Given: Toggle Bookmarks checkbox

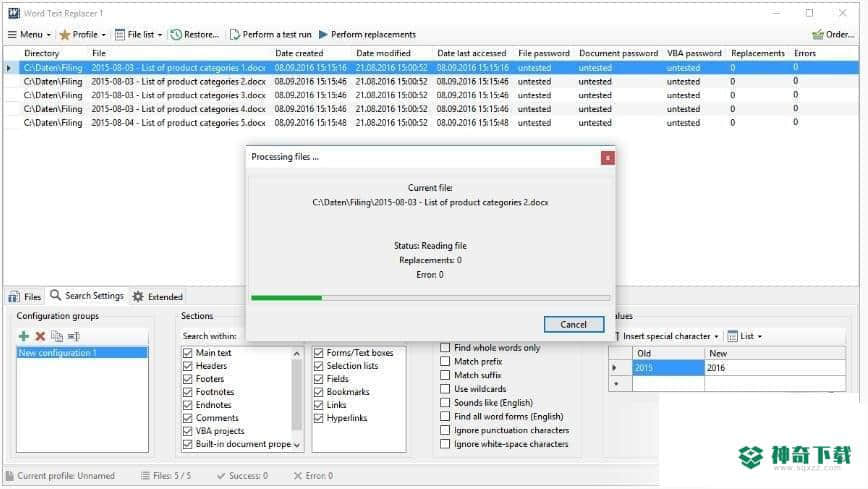Looking at the screenshot, I should coord(318,392).
